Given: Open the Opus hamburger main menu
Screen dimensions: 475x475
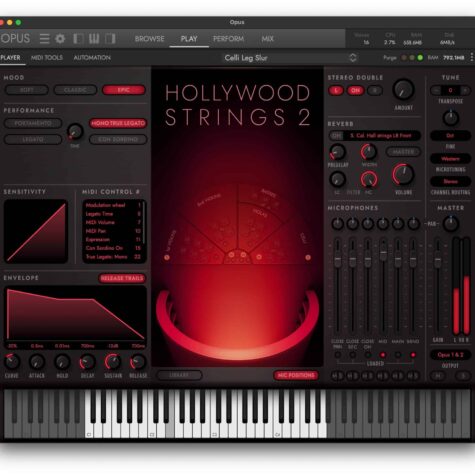Looking at the screenshot, I should click(44, 39).
